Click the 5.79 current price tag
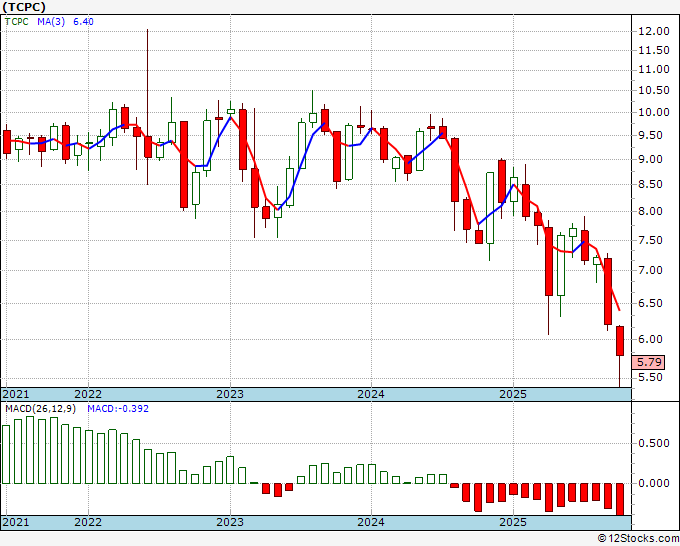 pyautogui.click(x=649, y=362)
